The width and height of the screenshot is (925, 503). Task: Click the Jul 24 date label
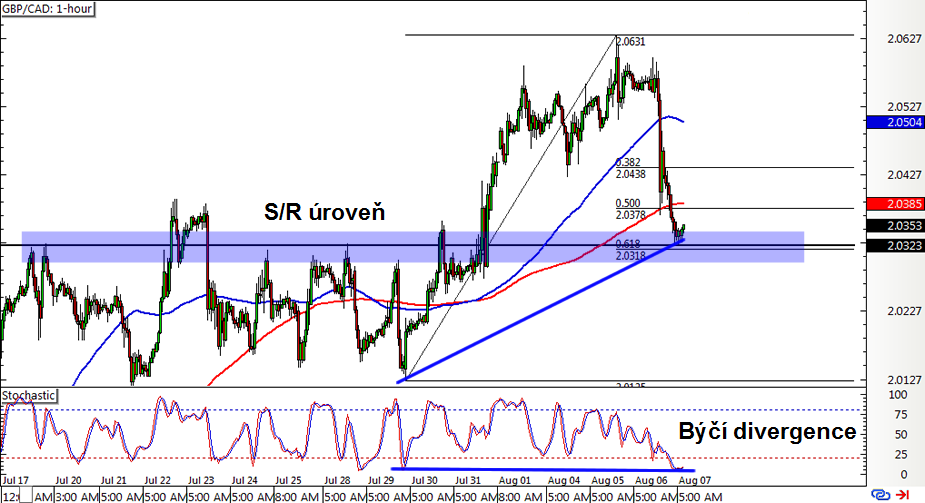pyautogui.click(x=245, y=481)
